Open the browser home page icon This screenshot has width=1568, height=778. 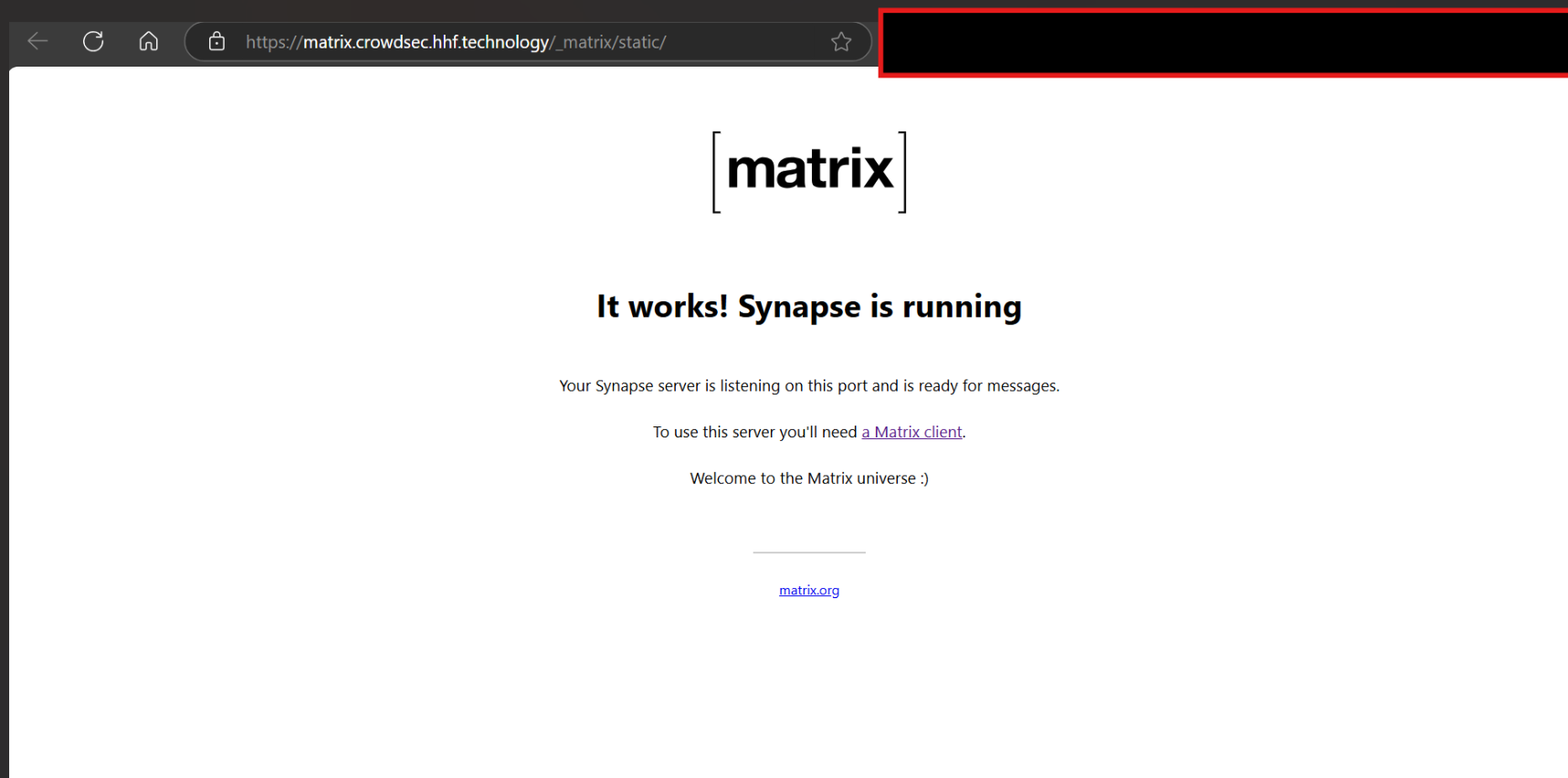tap(149, 41)
